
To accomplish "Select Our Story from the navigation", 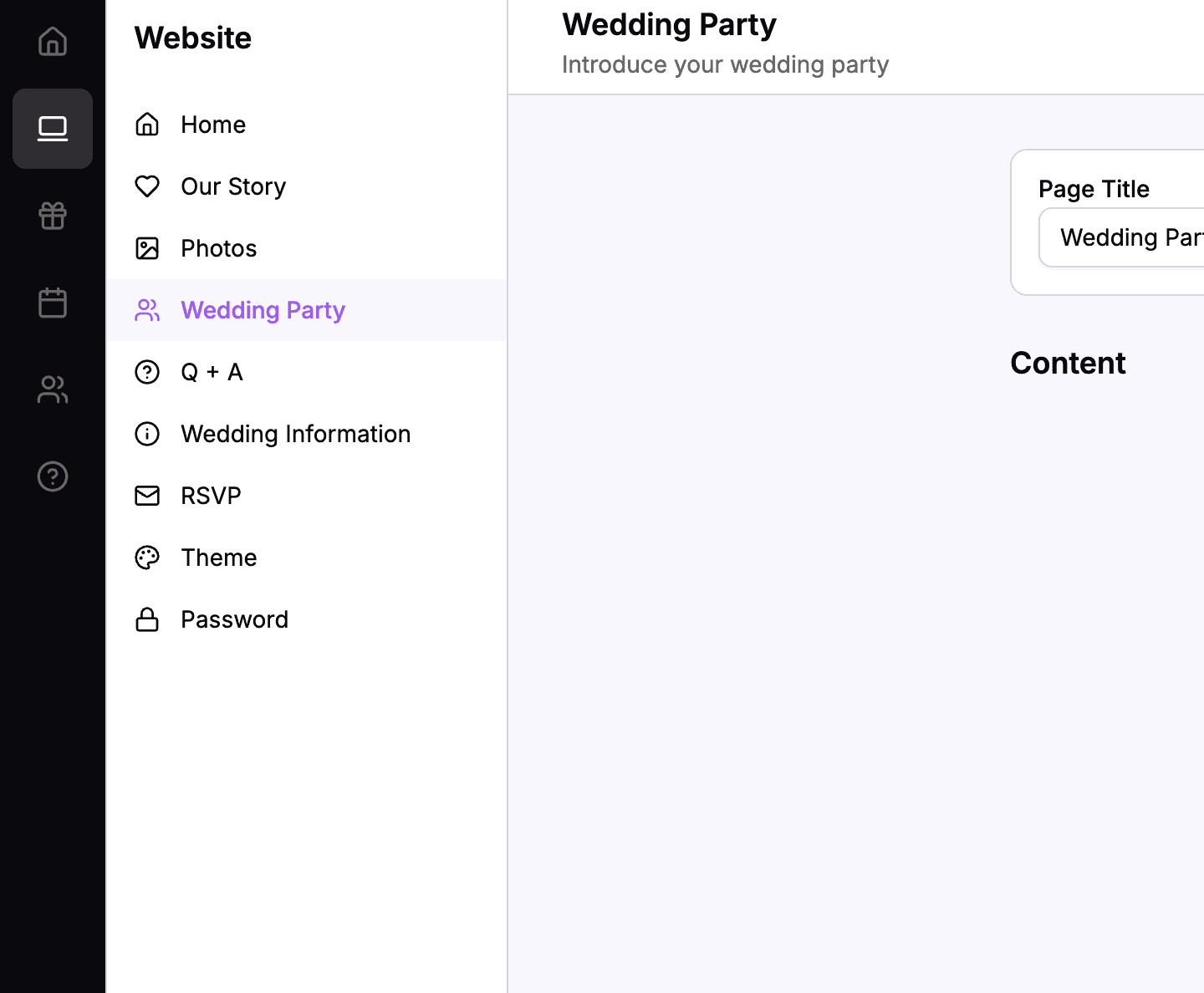I will pos(232,186).
